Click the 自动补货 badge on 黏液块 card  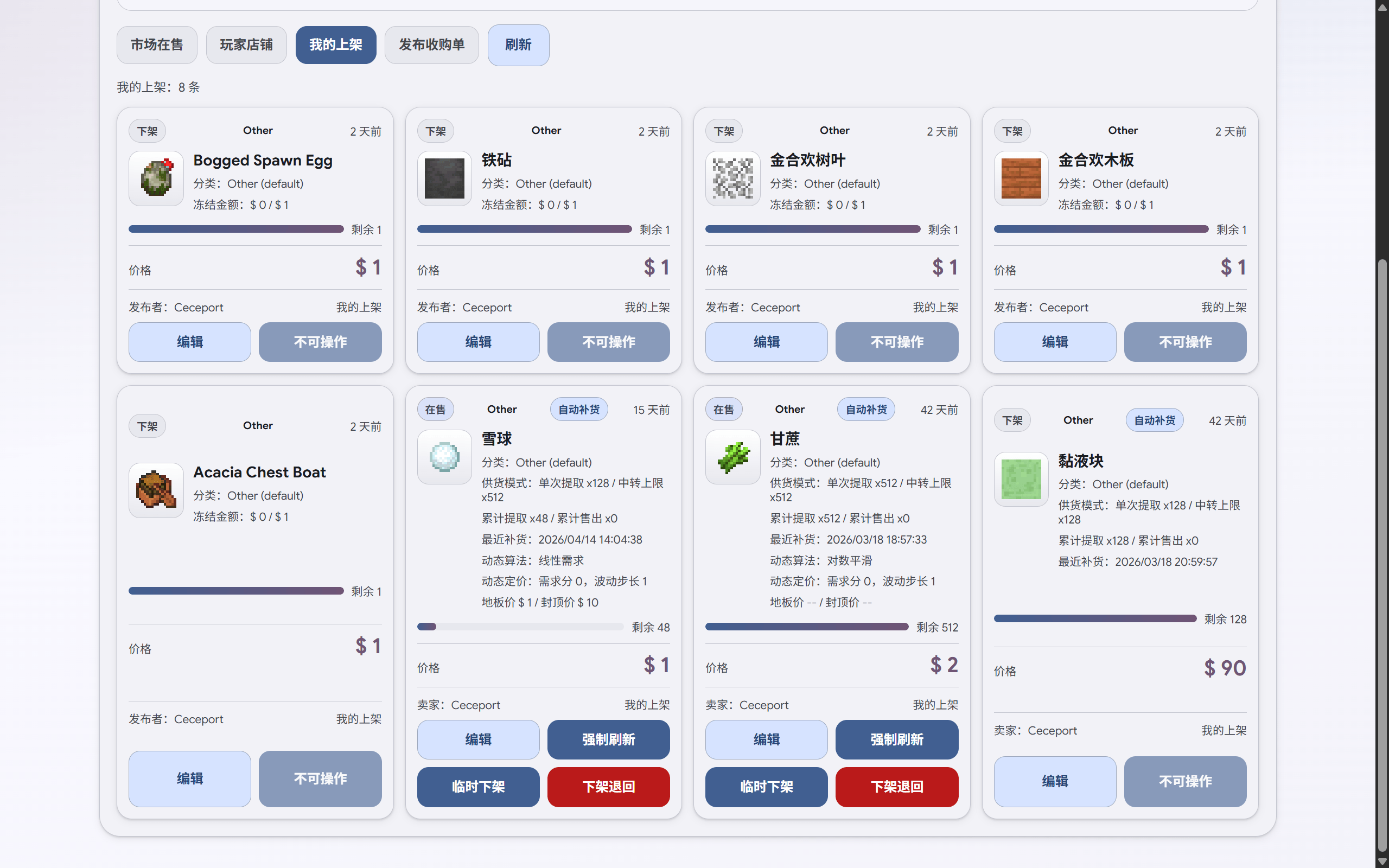pos(1154,421)
